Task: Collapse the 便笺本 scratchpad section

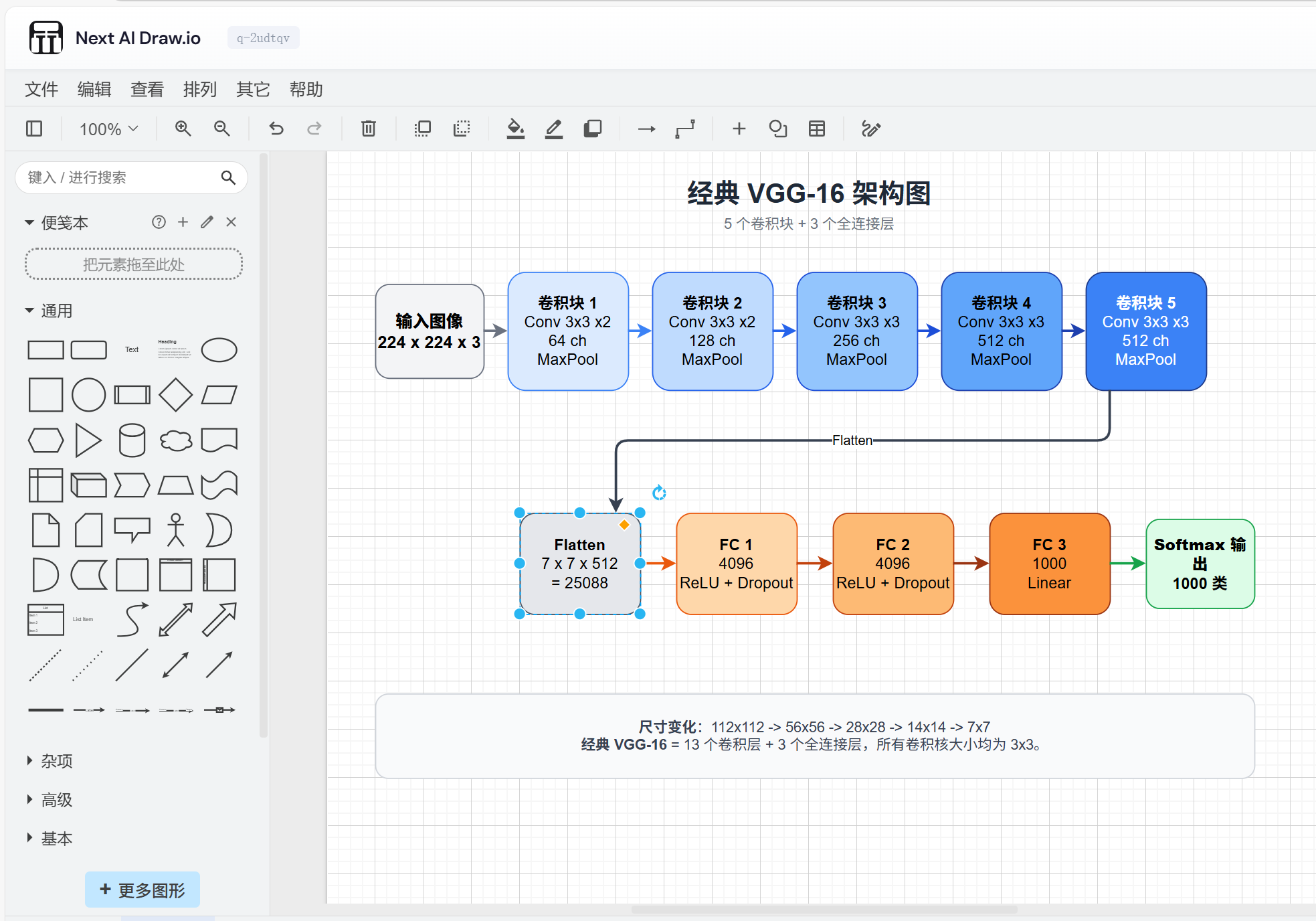Action: coord(29,222)
